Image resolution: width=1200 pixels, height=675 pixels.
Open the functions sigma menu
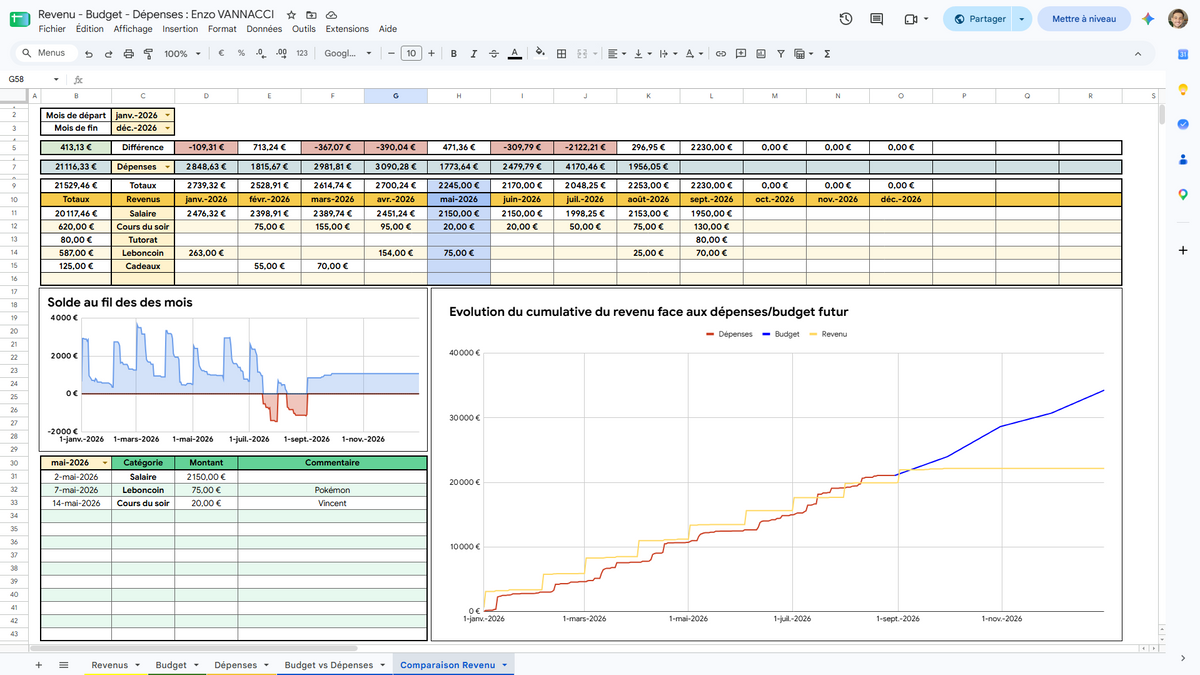click(x=827, y=54)
